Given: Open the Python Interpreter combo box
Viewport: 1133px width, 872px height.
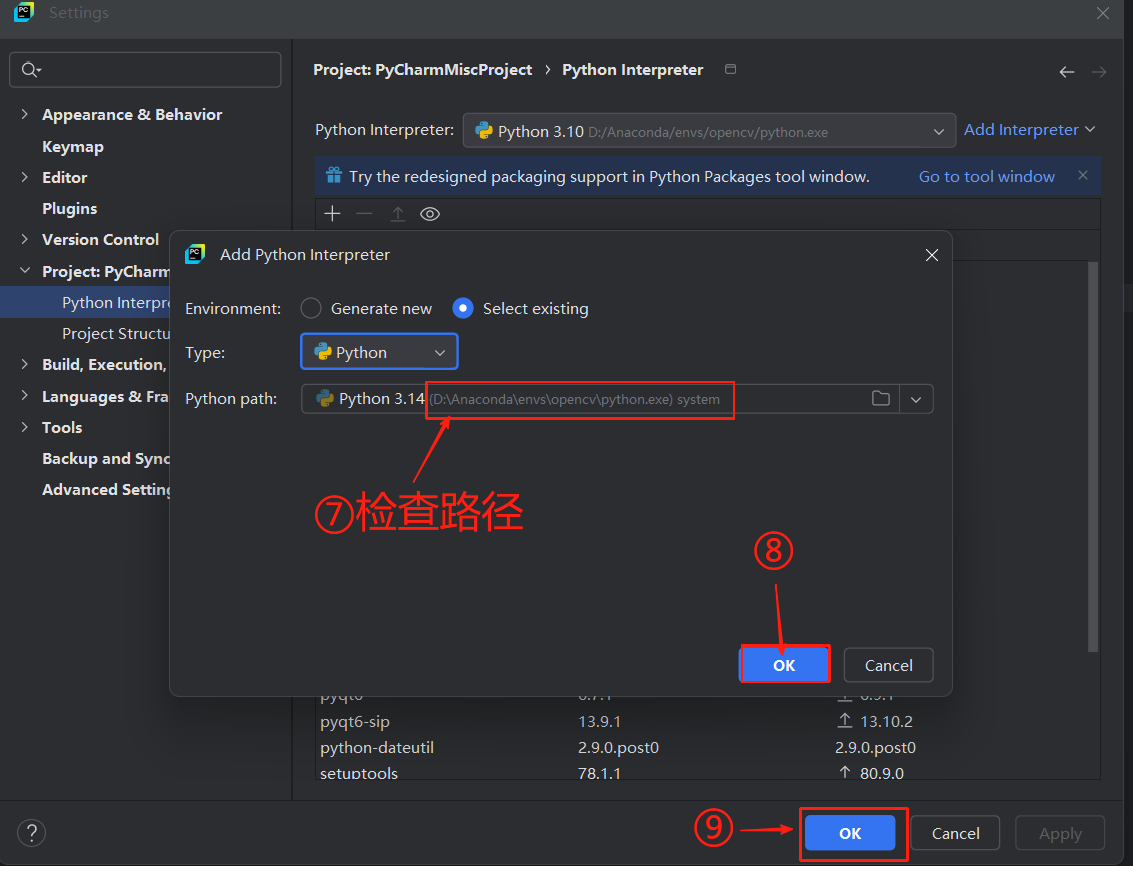Looking at the screenshot, I should (709, 131).
